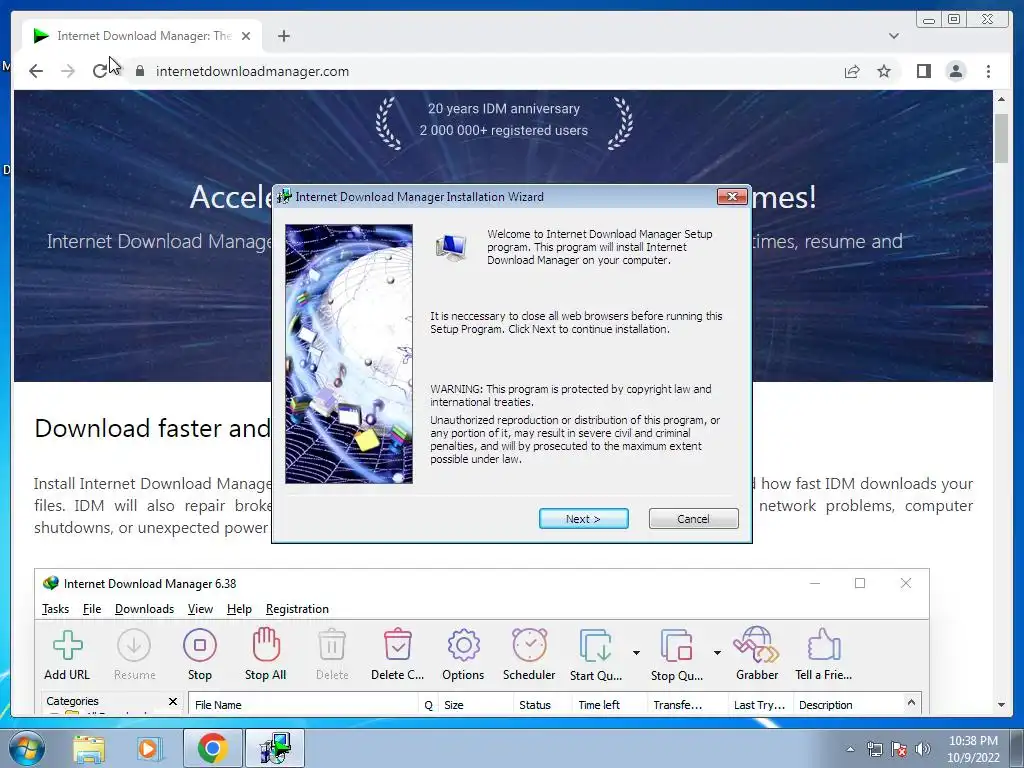This screenshot has height=768, width=1024.
Task: Select IDM installer taskbar button
Action: point(274,748)
